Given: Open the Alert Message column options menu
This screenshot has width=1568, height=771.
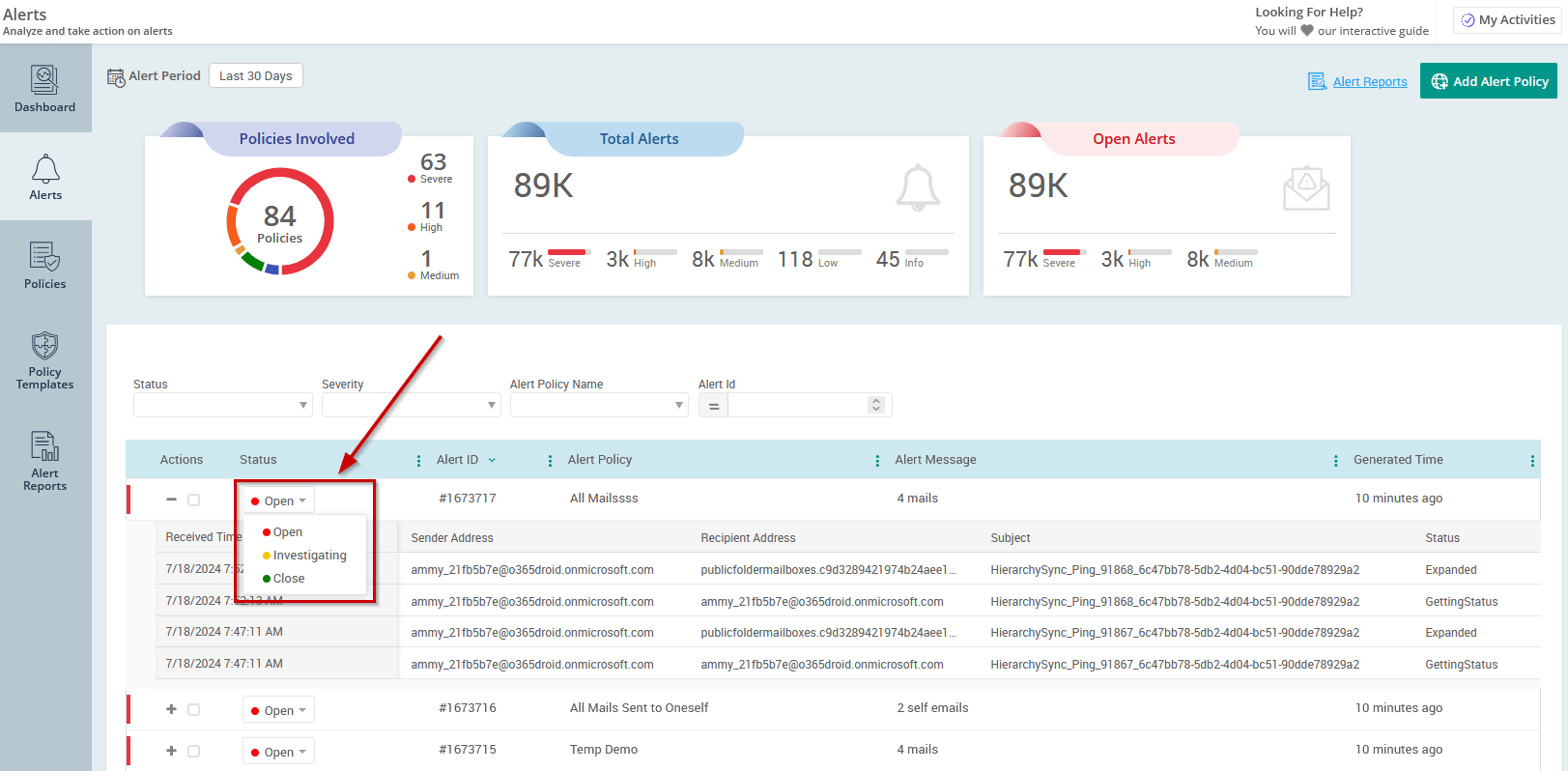Looking at the screenshot, I should pos(1335,461).
